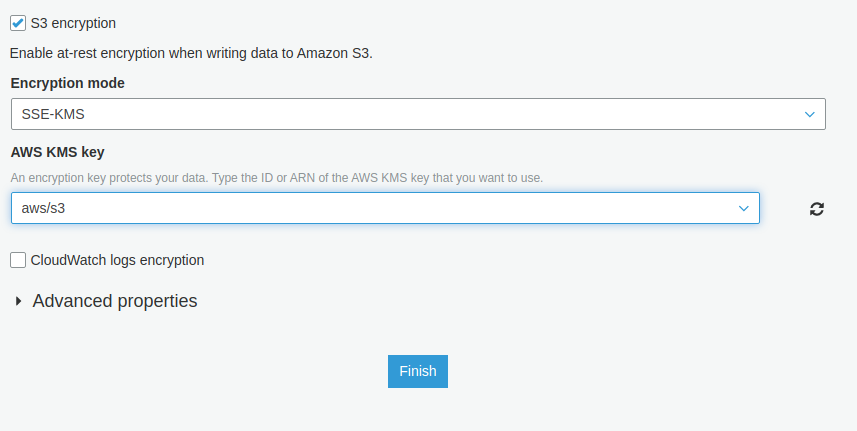Click the "AWS KMS key" field label
Image resolution: width=857 pixels, height=431 pixels.
(x=58, y=152)
